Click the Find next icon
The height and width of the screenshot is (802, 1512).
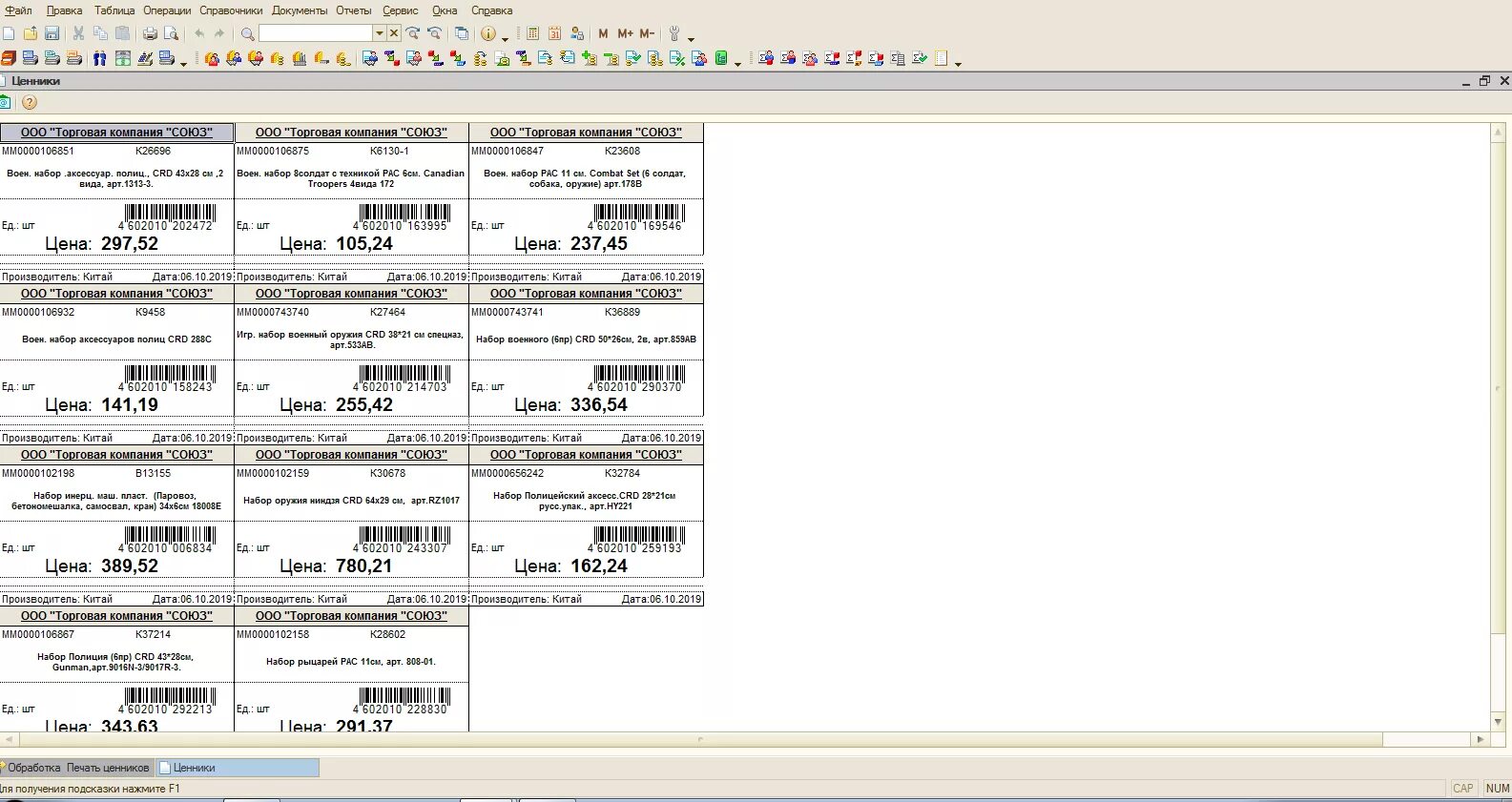click(413, 33)
